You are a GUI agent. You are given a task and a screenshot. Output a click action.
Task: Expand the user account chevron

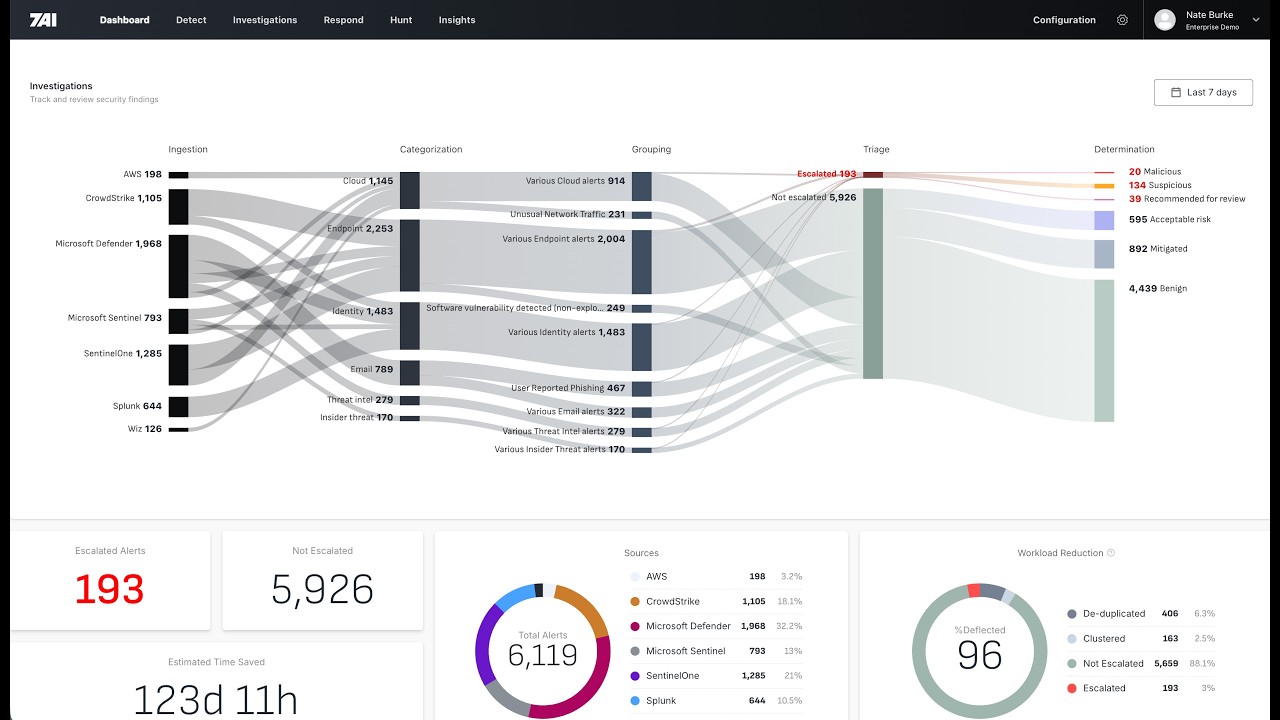[1256, 20]
